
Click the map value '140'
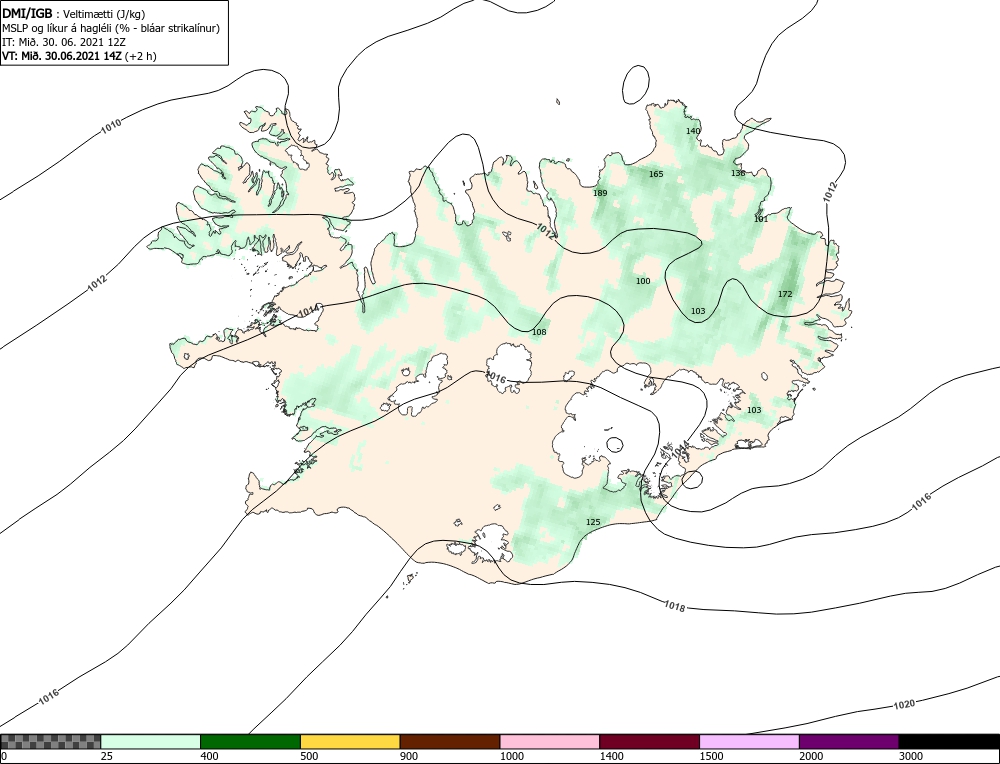pyautogui.click(x=693, y=131)
